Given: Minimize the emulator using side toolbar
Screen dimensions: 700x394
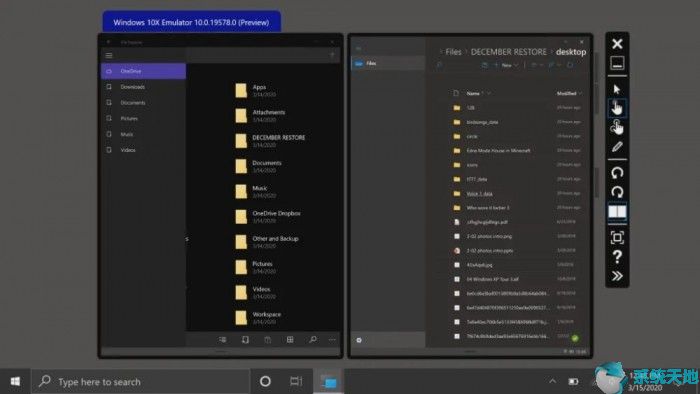Looking at the screenshot, I should (x=617, y=63).
